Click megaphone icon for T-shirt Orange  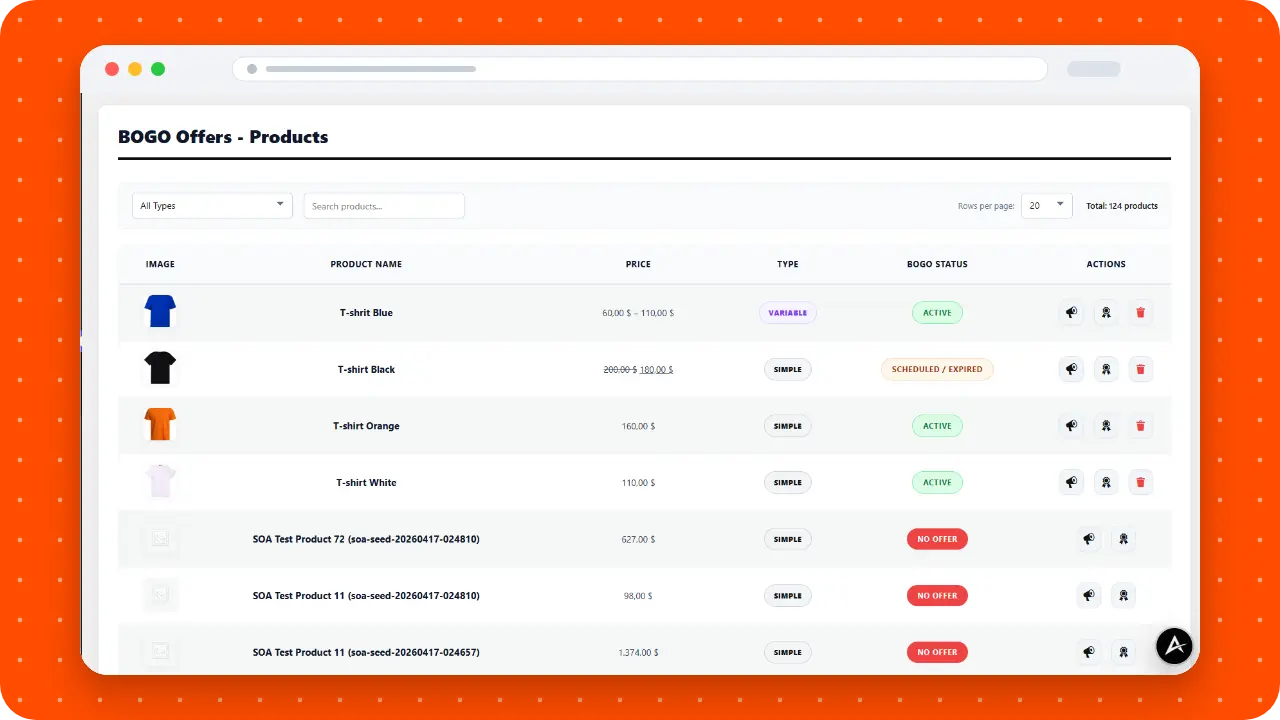point(1071,426)
